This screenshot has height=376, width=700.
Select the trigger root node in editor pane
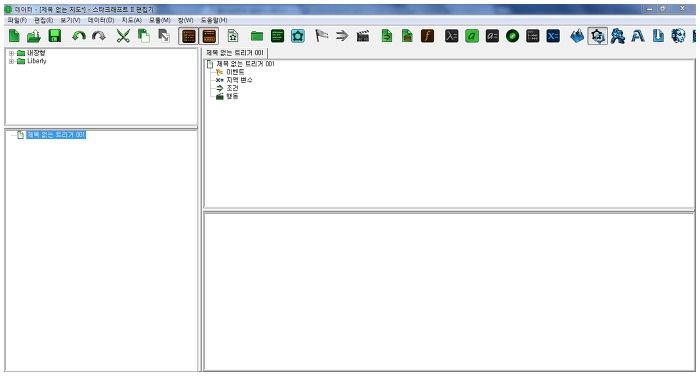tap(245, 64)
